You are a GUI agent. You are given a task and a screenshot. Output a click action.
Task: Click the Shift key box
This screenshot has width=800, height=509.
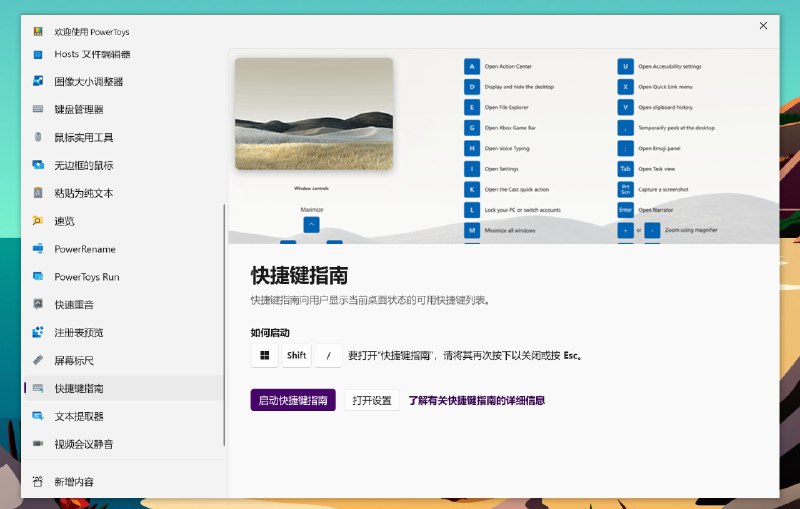tap(296, 355)
